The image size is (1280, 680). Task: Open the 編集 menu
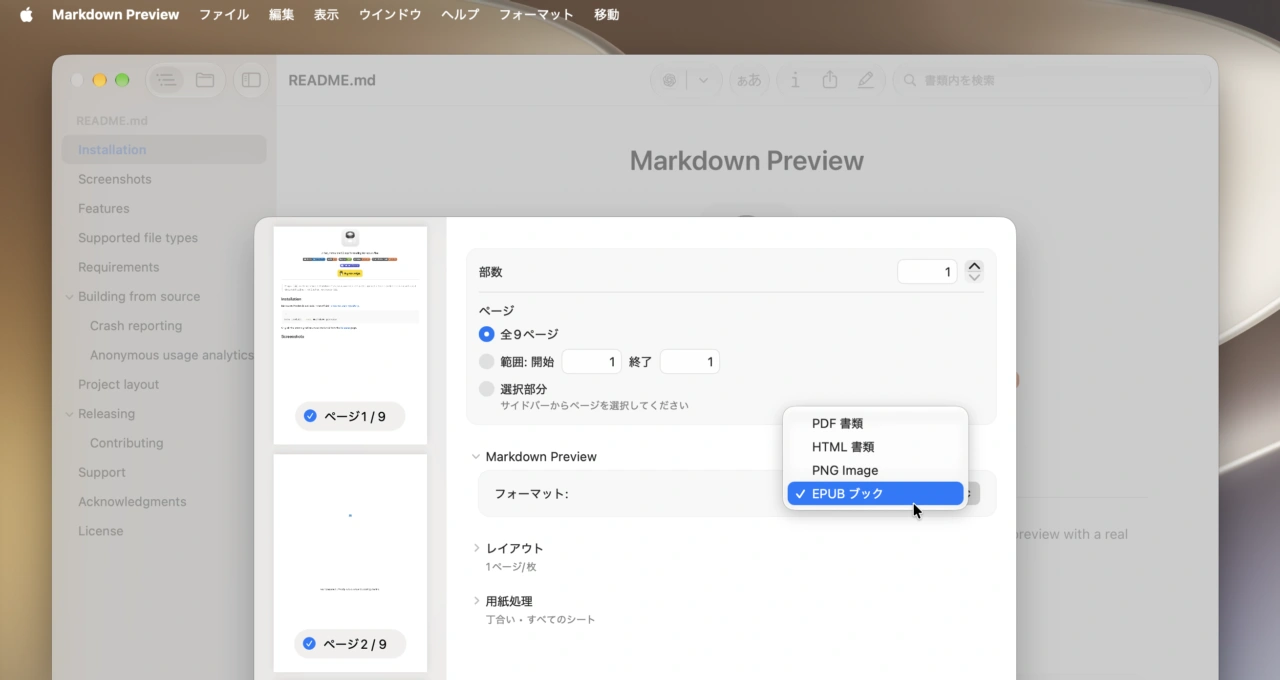pyautogui.click(x=281, y=14)
